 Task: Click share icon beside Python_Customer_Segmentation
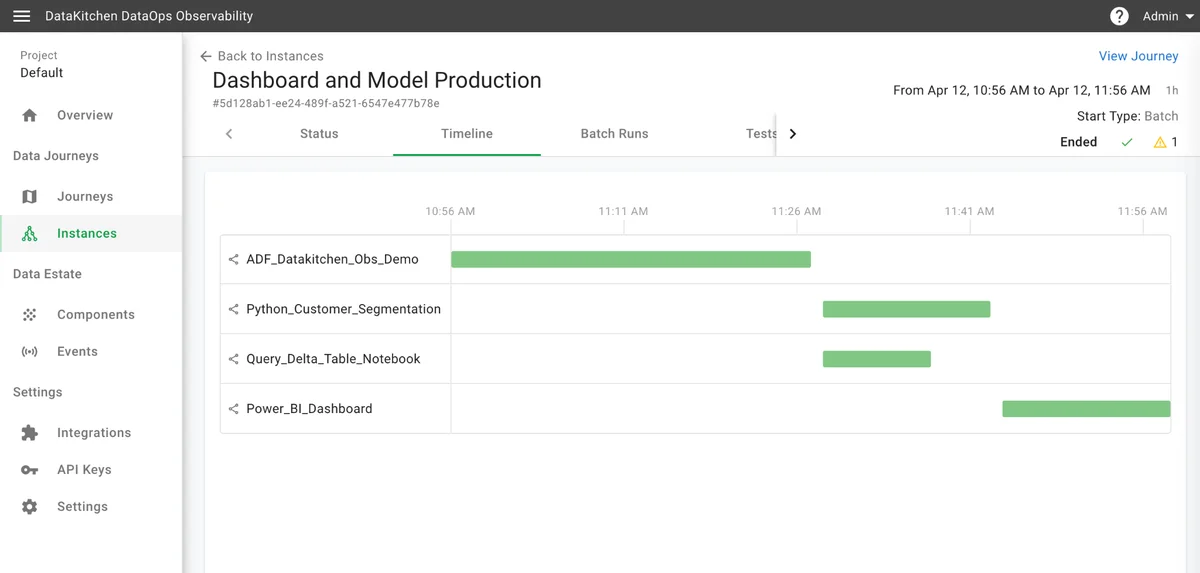(x=234, y=309)
